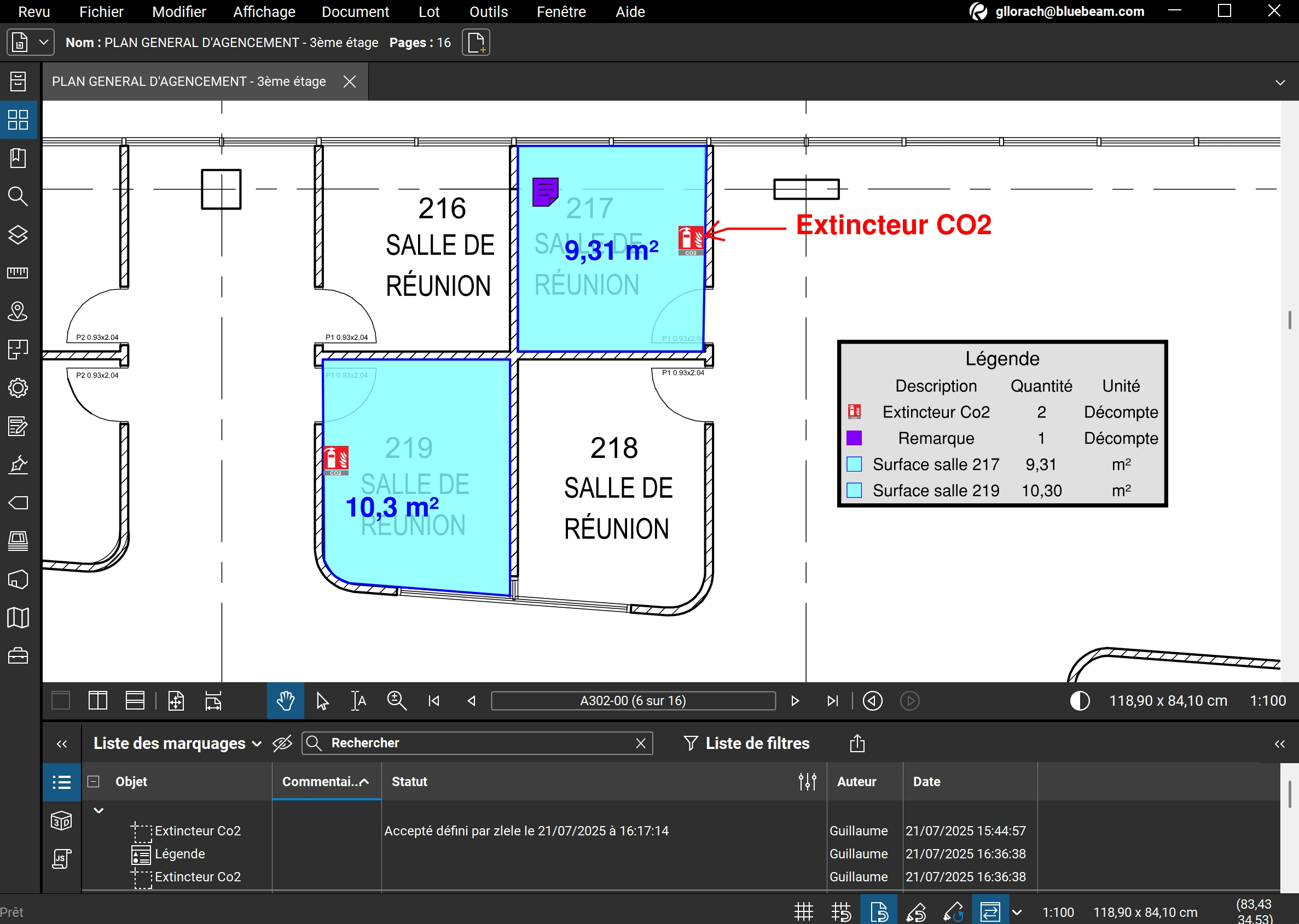The image size is (1299, 924).
Task: Open the Layers panel icon
Action: coord(18,234)
